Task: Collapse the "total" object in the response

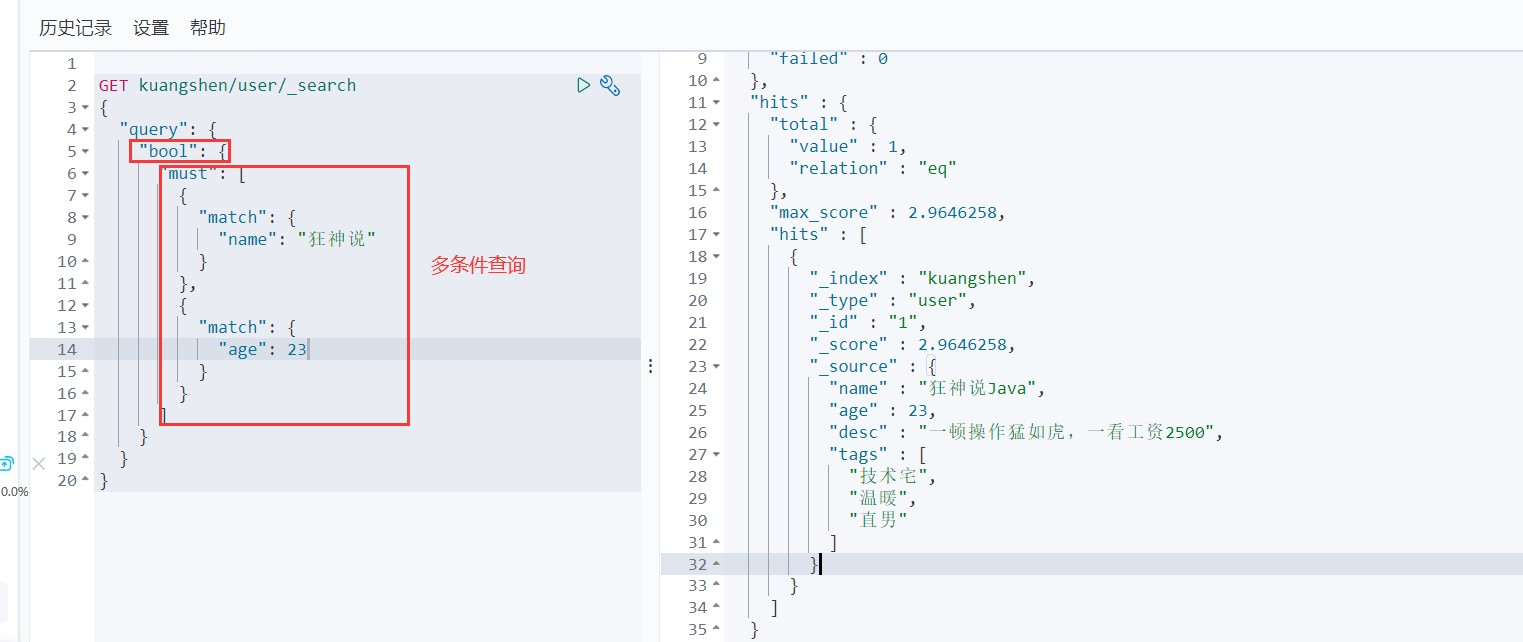Action: coord(716,125)
